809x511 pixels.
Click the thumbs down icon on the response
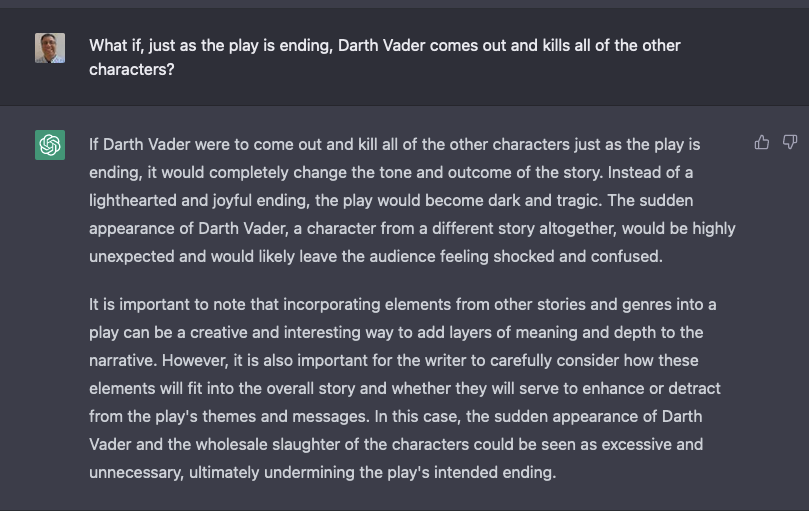click(x=789, y=143)
